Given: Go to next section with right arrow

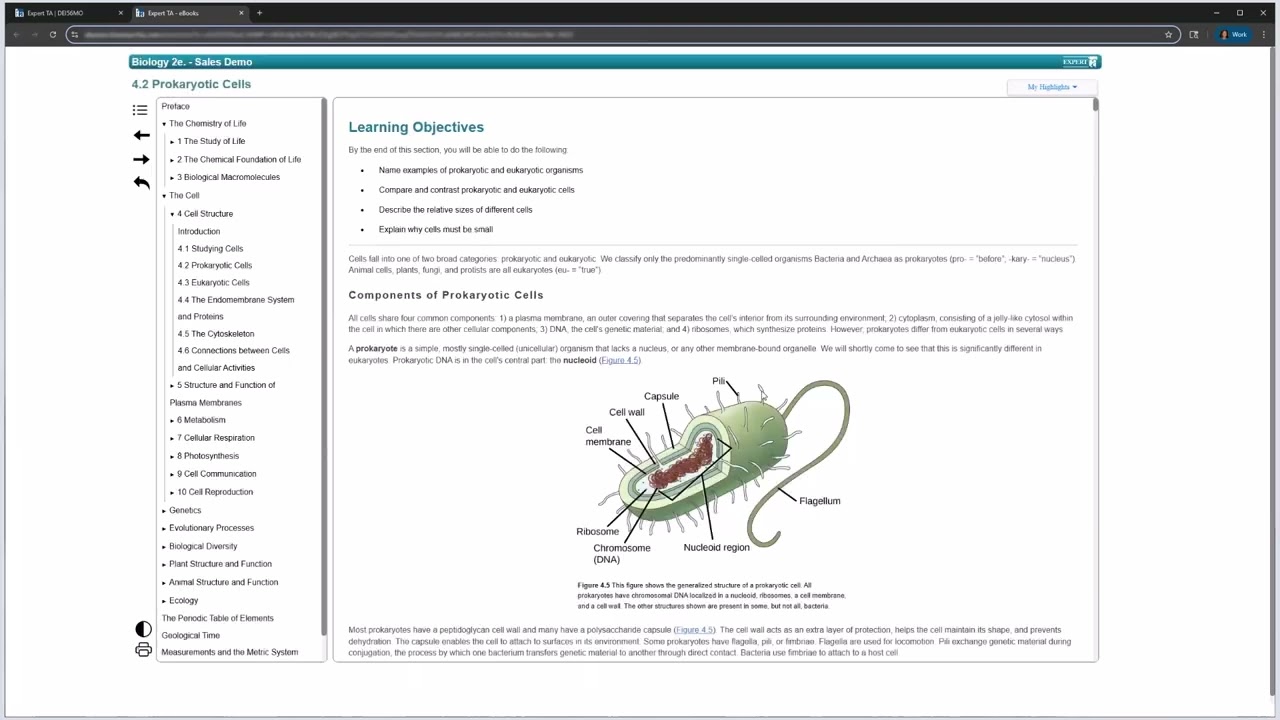Looking at the screenshot, I should point(141,159).
